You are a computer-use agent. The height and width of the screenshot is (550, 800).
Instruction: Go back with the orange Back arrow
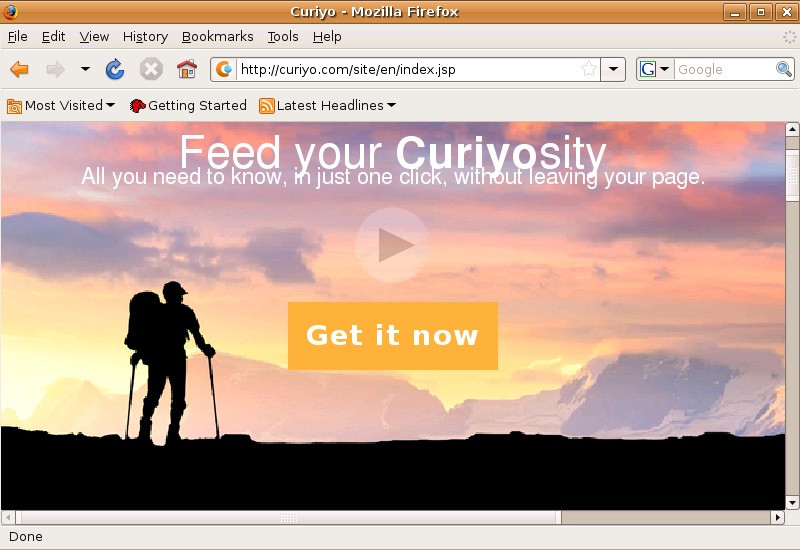[x=19, y=69]
